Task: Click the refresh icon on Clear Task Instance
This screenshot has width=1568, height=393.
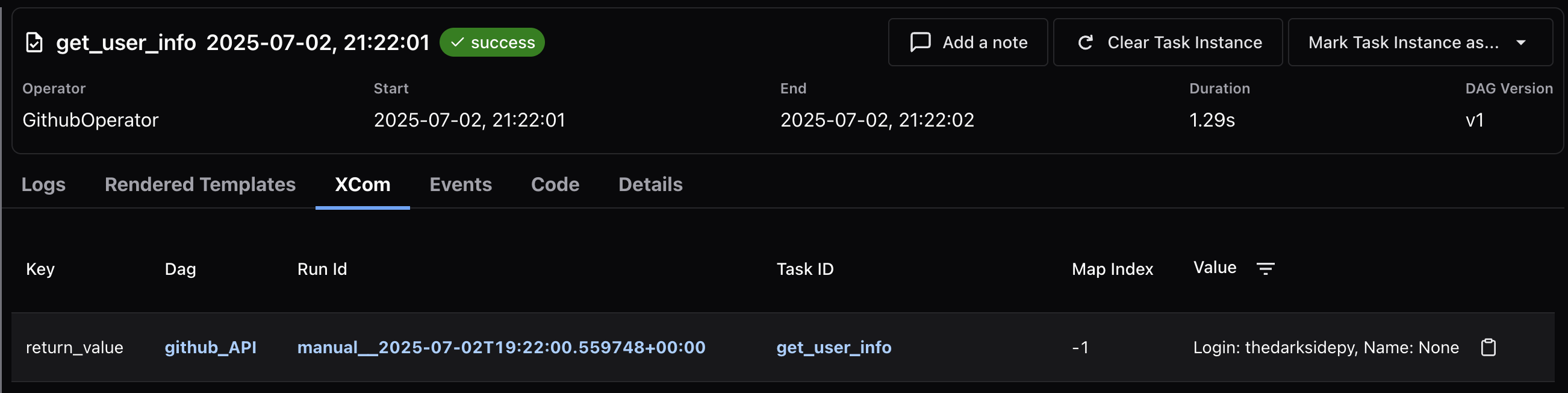Action: [1087, 42]
